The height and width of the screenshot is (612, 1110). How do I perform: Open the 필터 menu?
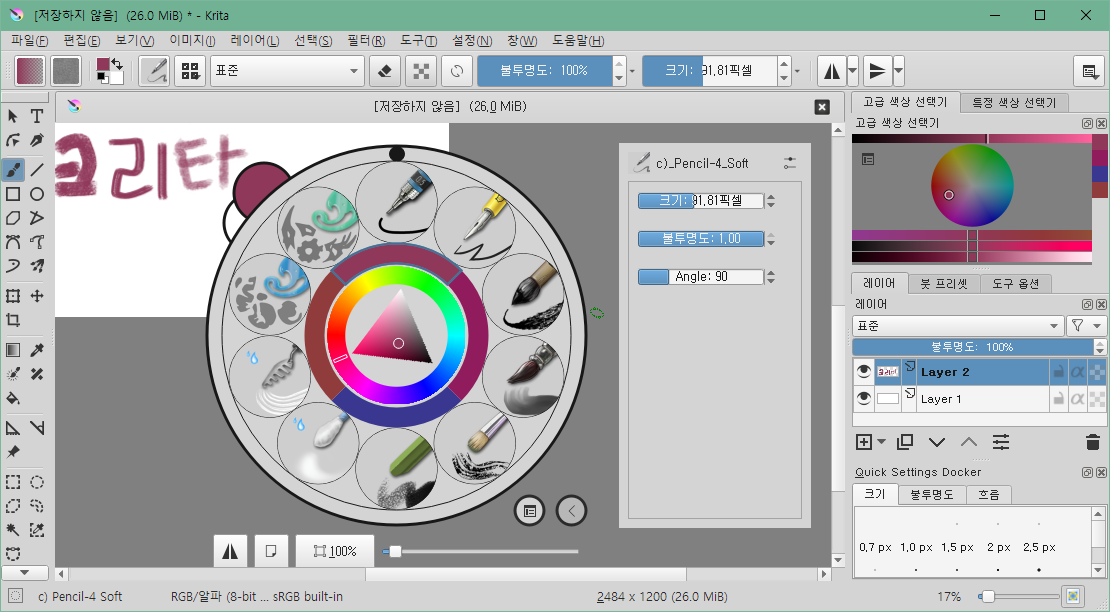click(x=366, y=41)
